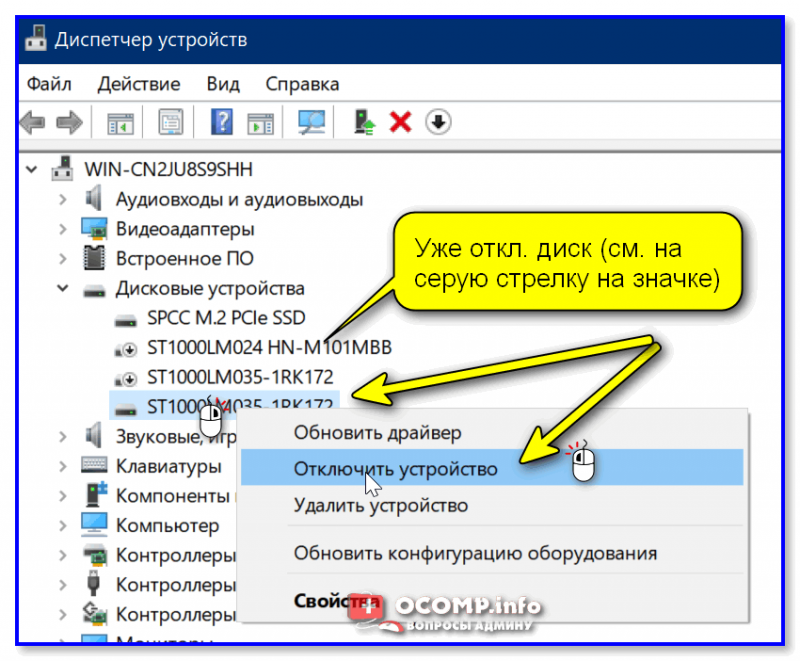Screen dimensions: 800x661
Task: Click the disable device down-arrow icon
Action: [x=438, y=122]
